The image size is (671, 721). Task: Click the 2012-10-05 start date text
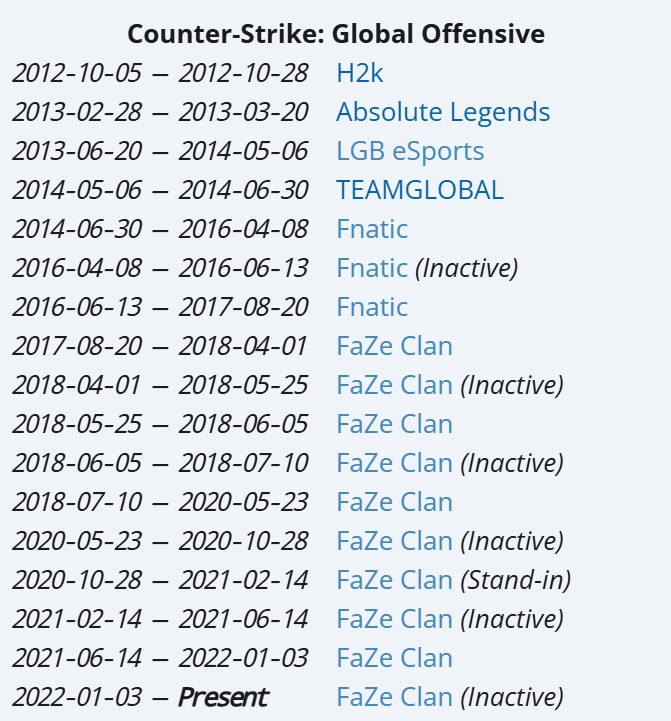point(77,73)
